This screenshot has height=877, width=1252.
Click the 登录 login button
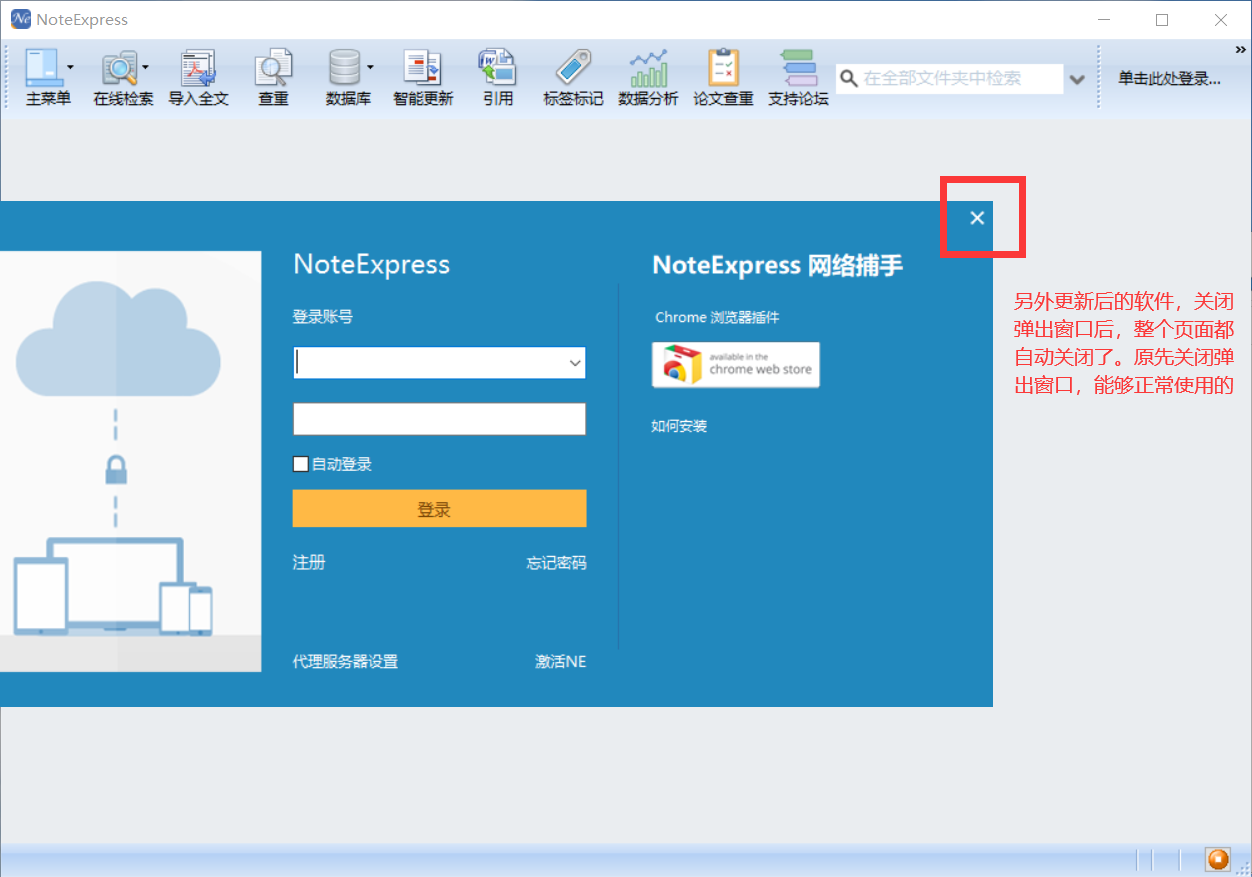(439, 509)
